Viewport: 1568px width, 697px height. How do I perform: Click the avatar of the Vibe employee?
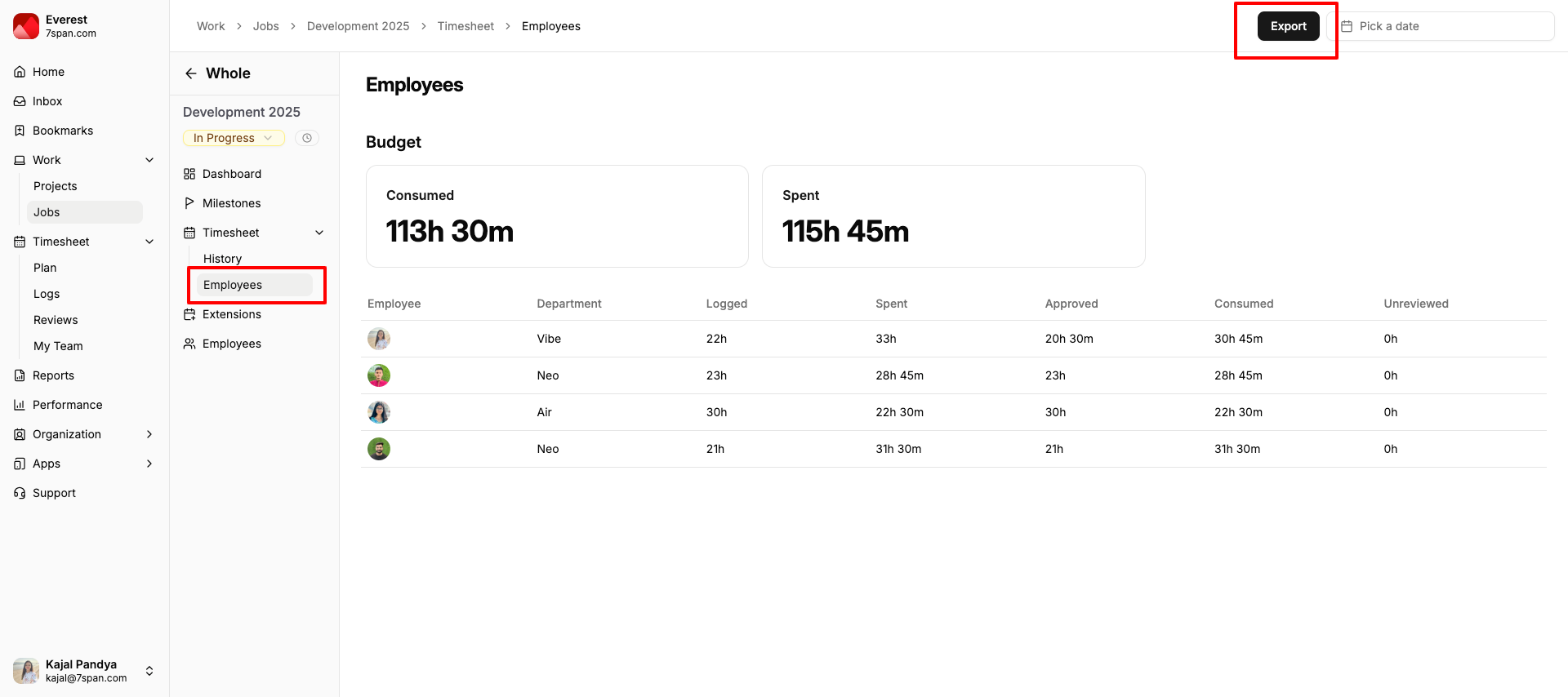pyautogui.click(x=379, y=339)
